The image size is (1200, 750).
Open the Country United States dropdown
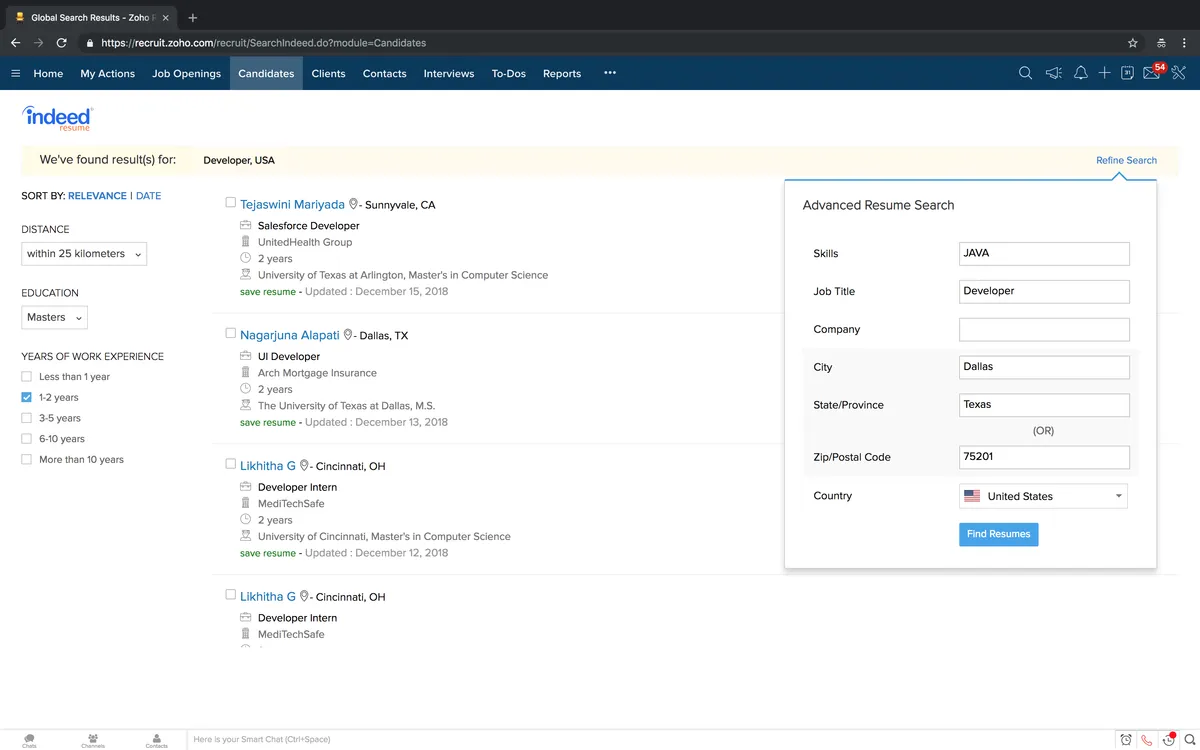point(1043,496)
